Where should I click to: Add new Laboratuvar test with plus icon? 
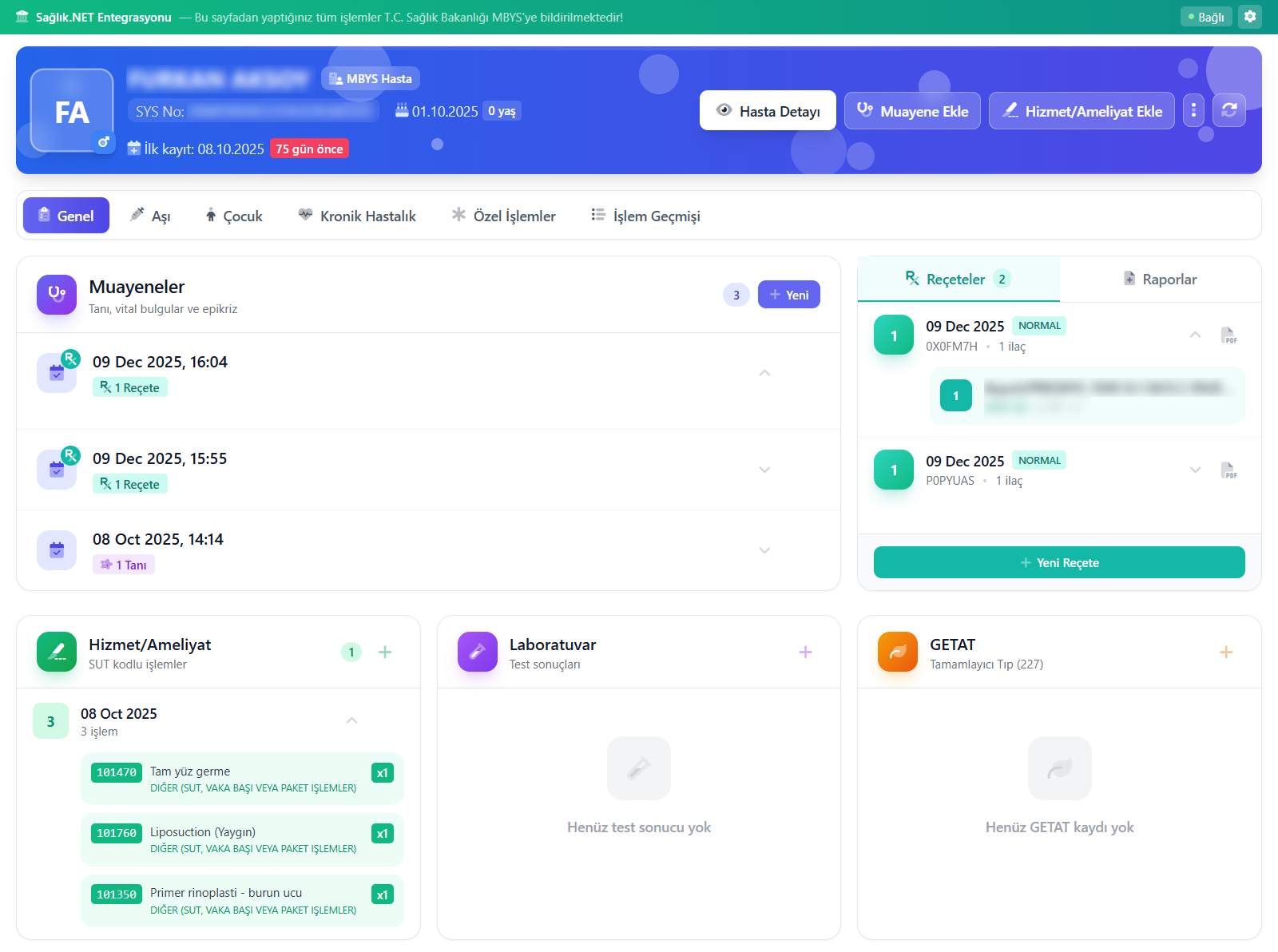(x=805, y=653)
